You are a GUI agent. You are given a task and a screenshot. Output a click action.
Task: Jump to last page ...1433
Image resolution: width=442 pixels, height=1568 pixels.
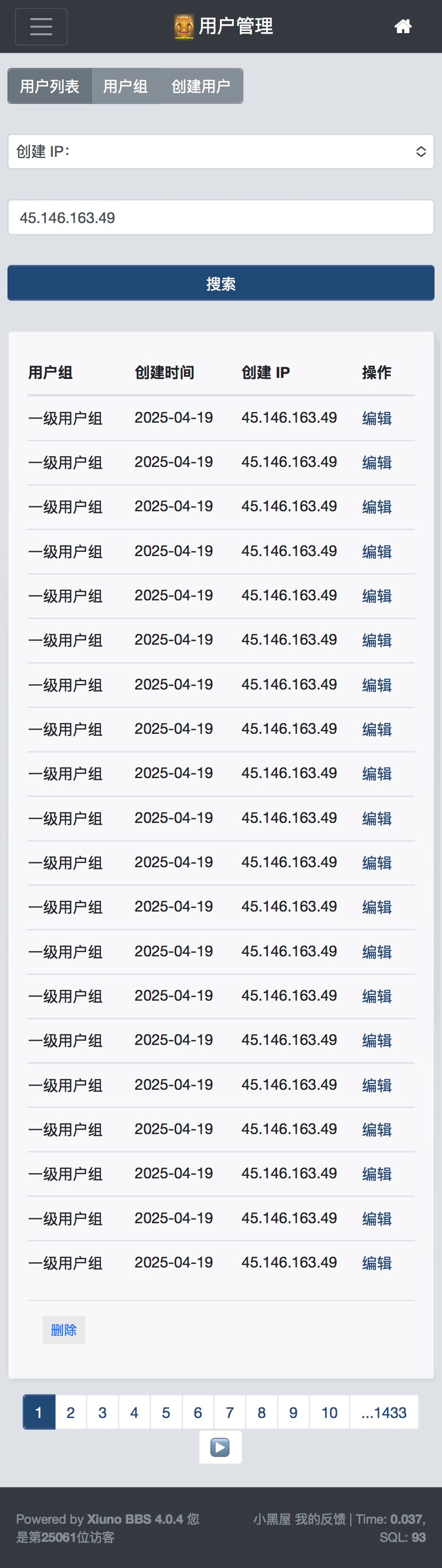coord(384,1412)
